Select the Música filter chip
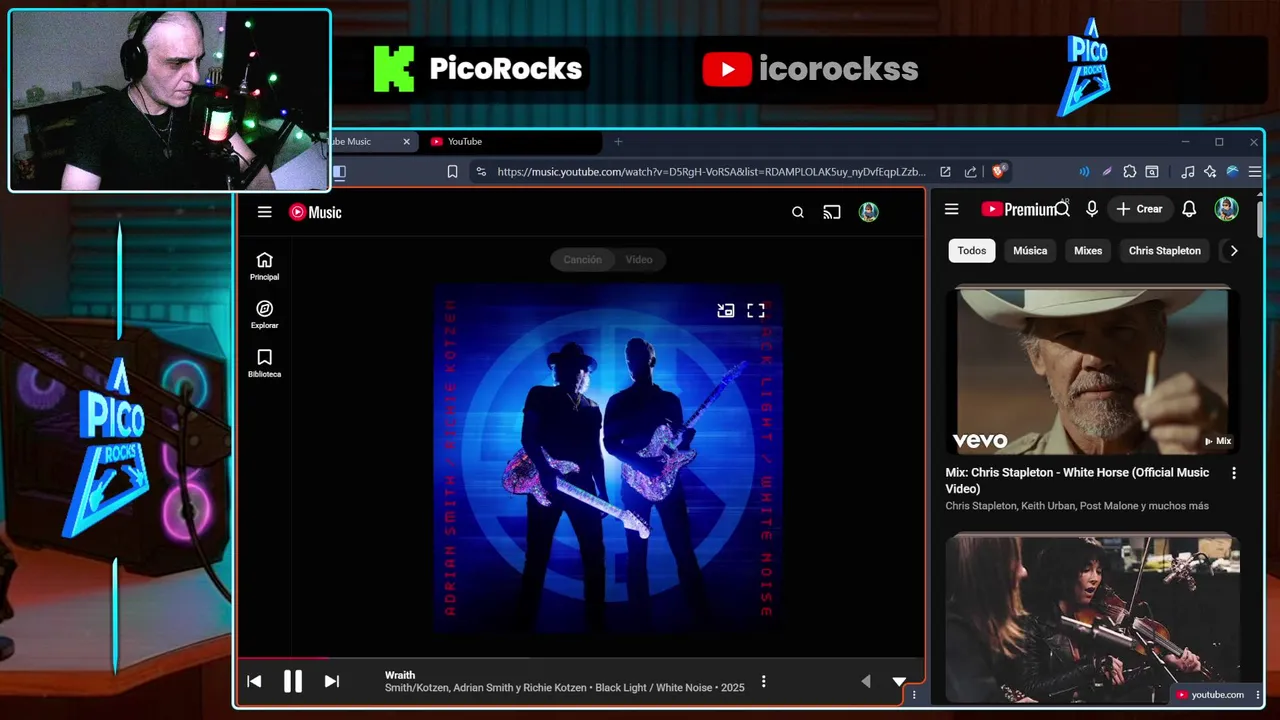Screen dimensions: 1280x720 click(1030, 251)
